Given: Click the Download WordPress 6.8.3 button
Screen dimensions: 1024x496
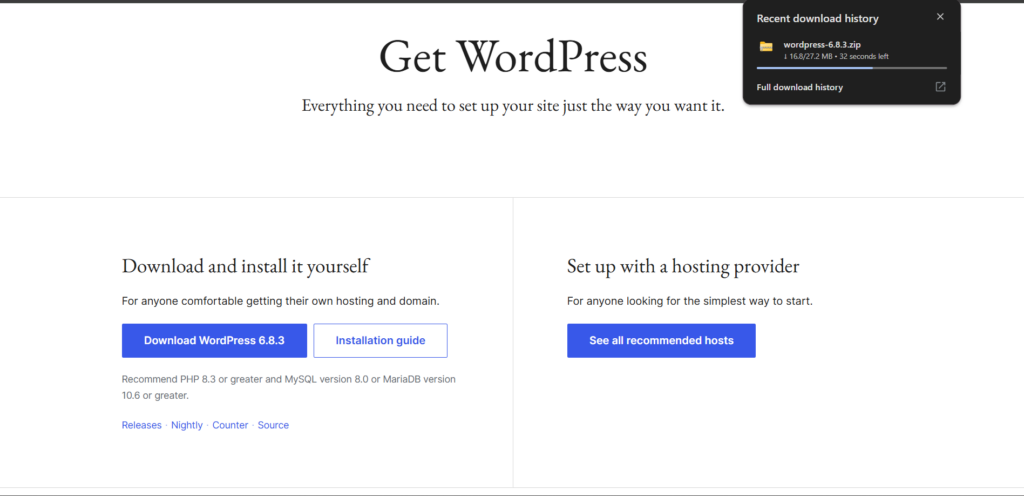Looking at the screenshot, I should coord(214,340).
